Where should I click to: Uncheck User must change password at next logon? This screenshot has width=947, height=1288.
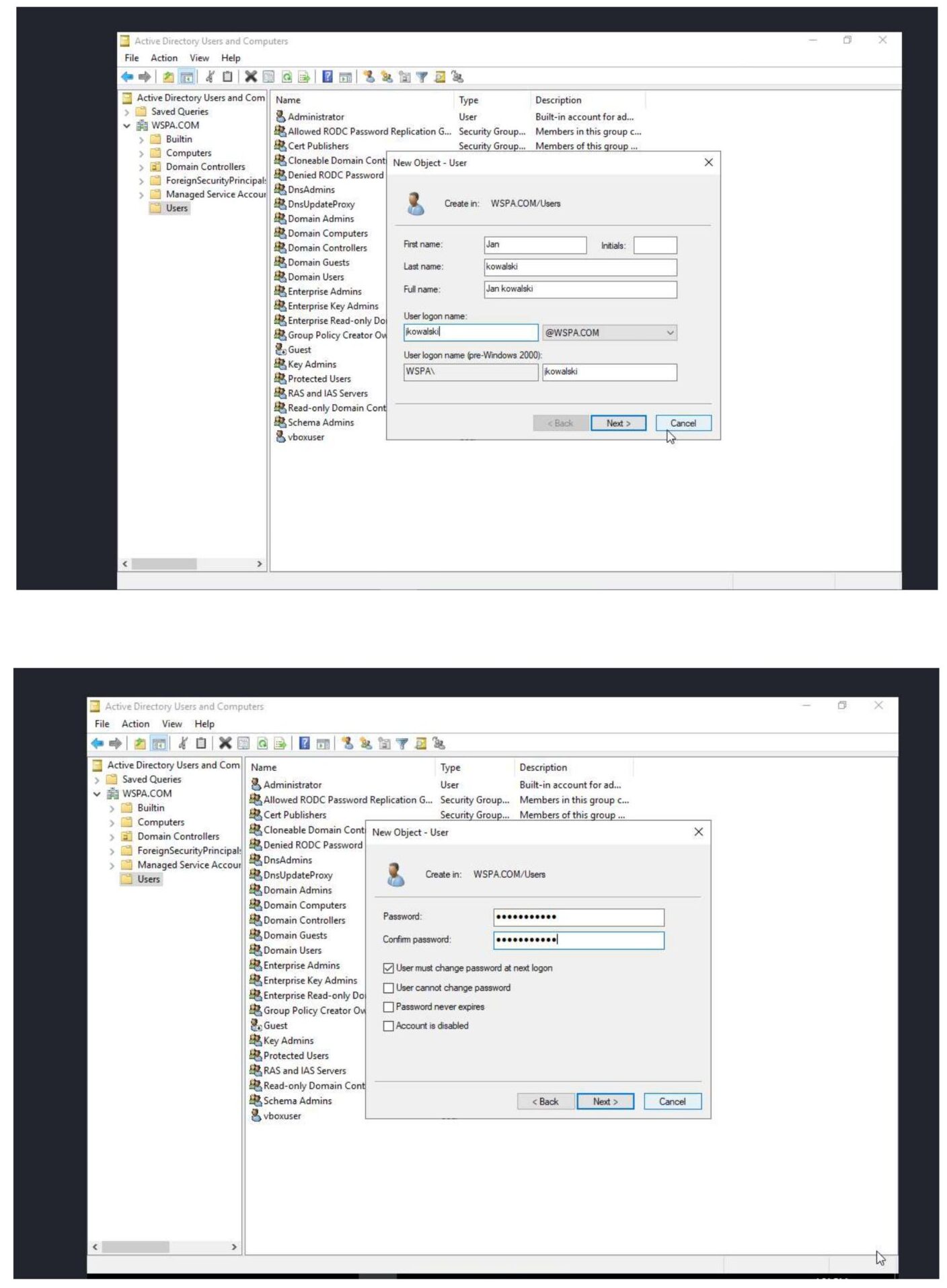388,968
